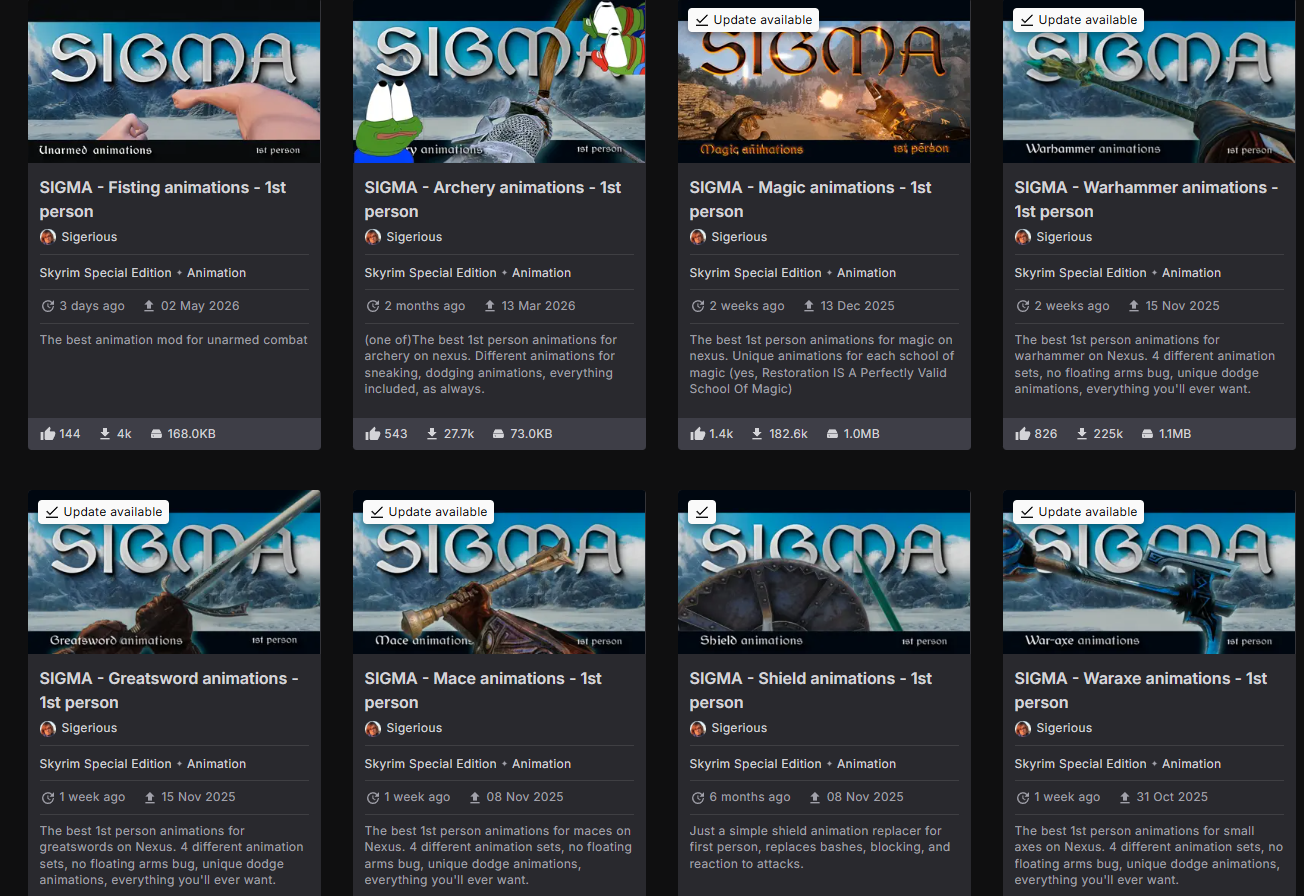Open SIGMA - Archery animations - 1st person title
Viewport: 1304px width, 896px height.
493,199
